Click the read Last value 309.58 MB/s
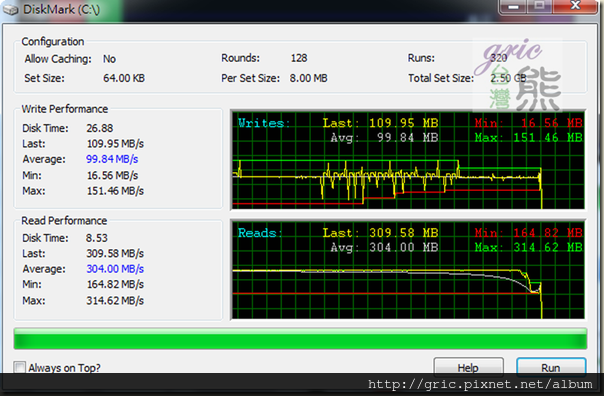The width and height of the screenshot is (604, 396). (115, 253)
